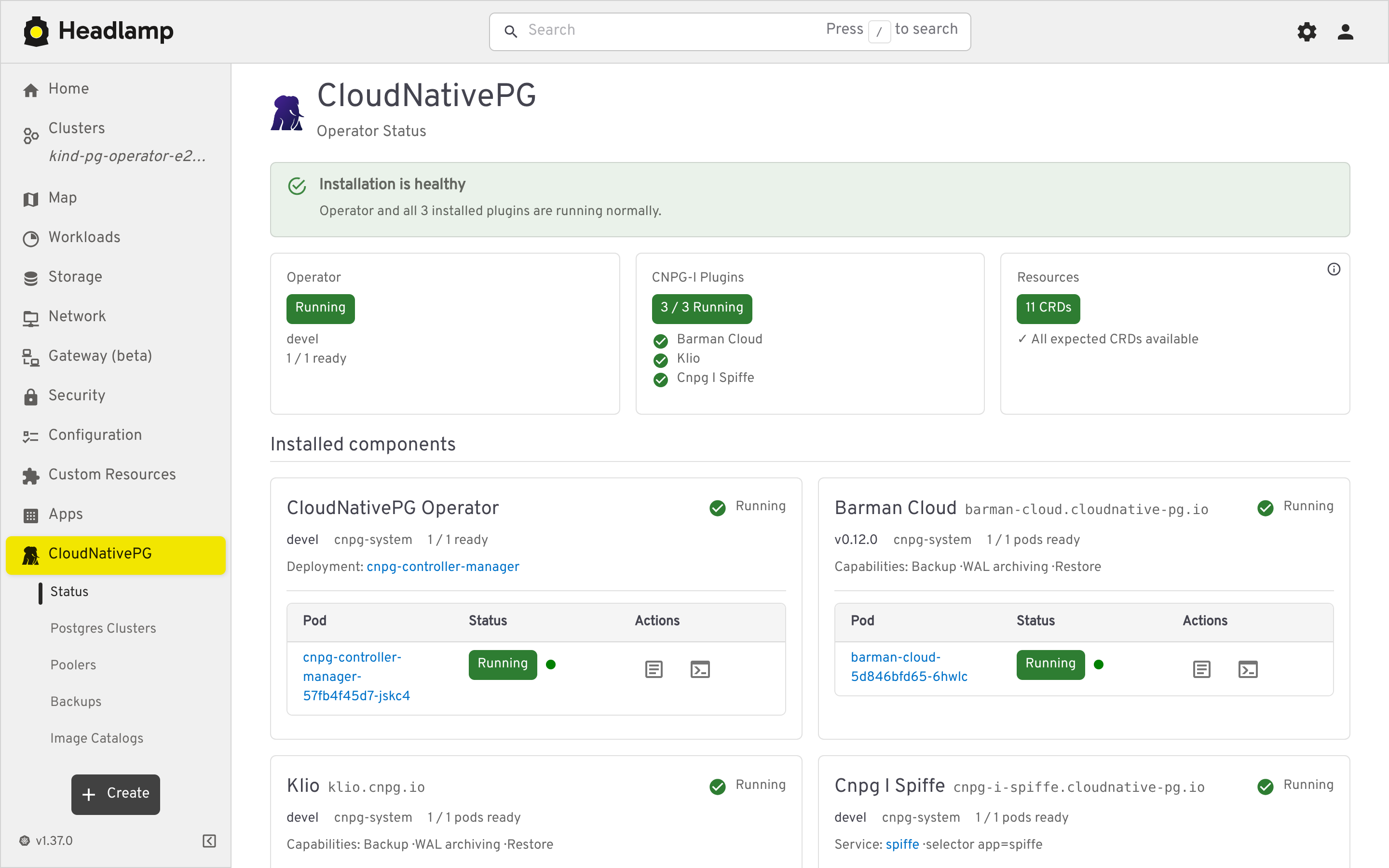Screen dimensions: 1389x868
Task: Open terminal for barman-cloud pod
Action: click(x=1248, y=669)
